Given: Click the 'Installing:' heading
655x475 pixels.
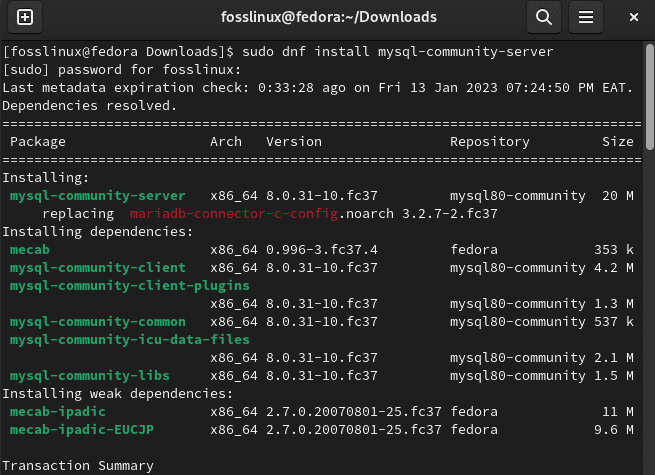Looking at the screenshot, I should coord(46,178).
